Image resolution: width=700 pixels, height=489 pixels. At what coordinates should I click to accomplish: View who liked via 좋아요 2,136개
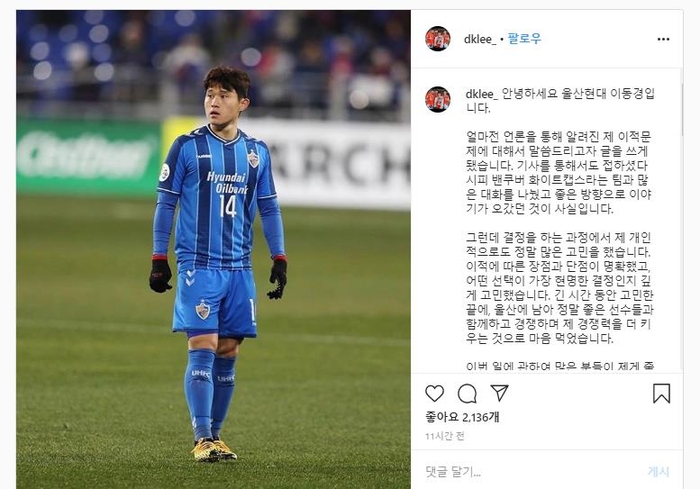[x=462, y=417]
